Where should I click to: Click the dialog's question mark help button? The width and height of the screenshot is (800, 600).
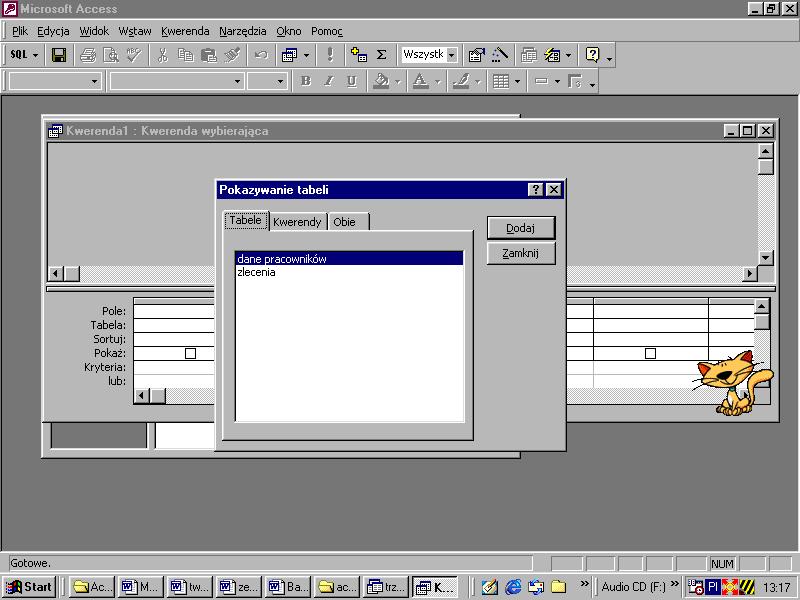(x=535, y=190)
